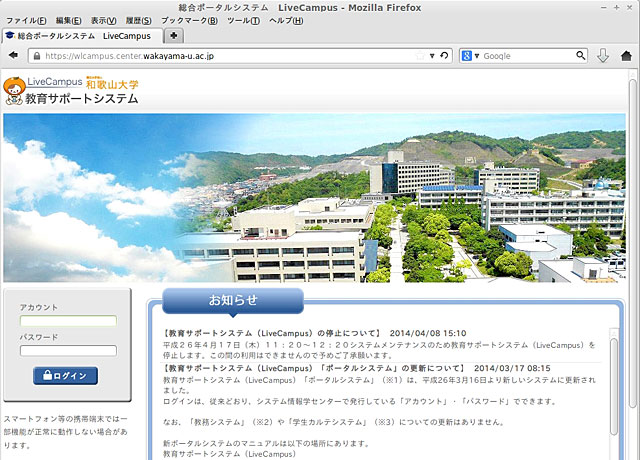Image resolution: width=640 pixels, height=460 pixels.
Task: Open the ファイル(F) menu
Action: pyautogui.click(x=26, y=20)
